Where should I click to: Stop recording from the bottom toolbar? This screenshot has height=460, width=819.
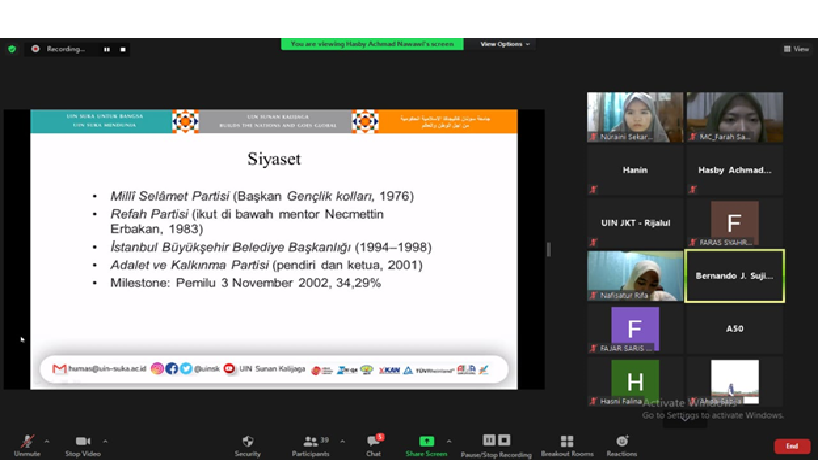point(504,440)
